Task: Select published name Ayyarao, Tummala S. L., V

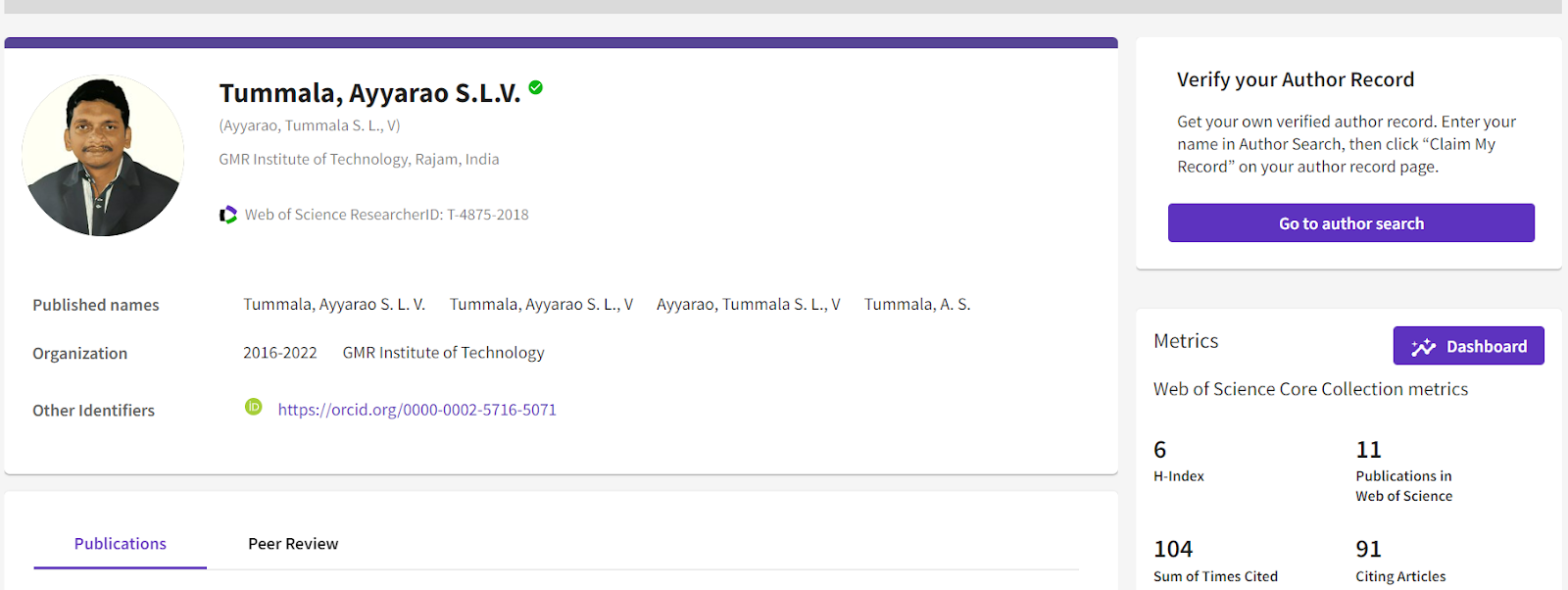Action: [x=749, y=305]
